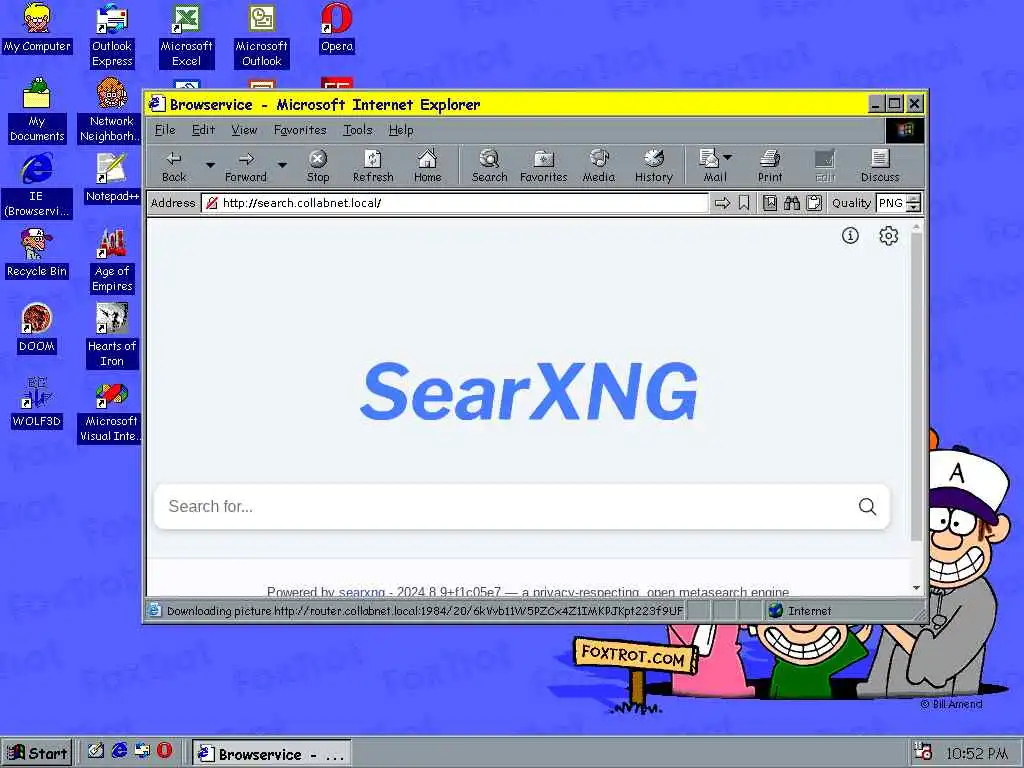Click the clipboard icon in address bar
Viewport: 1024px width, 768px height.
click(x=814, y=203)
